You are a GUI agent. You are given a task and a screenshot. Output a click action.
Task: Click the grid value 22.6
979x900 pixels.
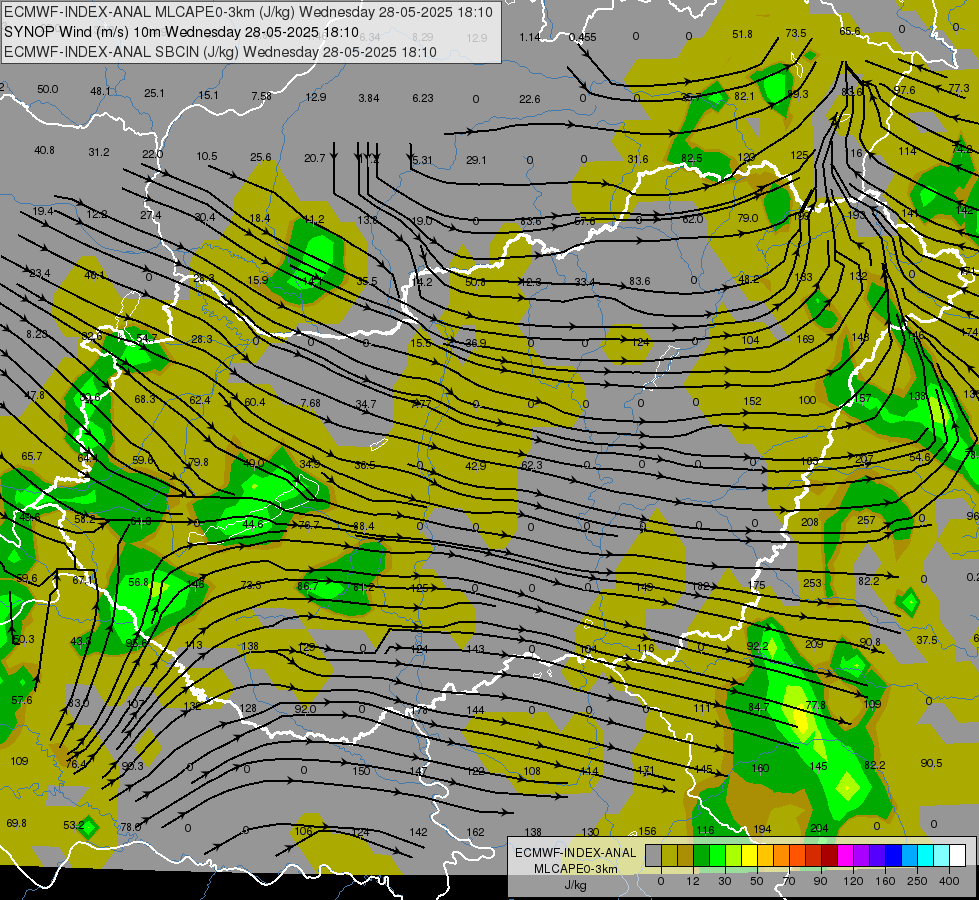[529, 99]
